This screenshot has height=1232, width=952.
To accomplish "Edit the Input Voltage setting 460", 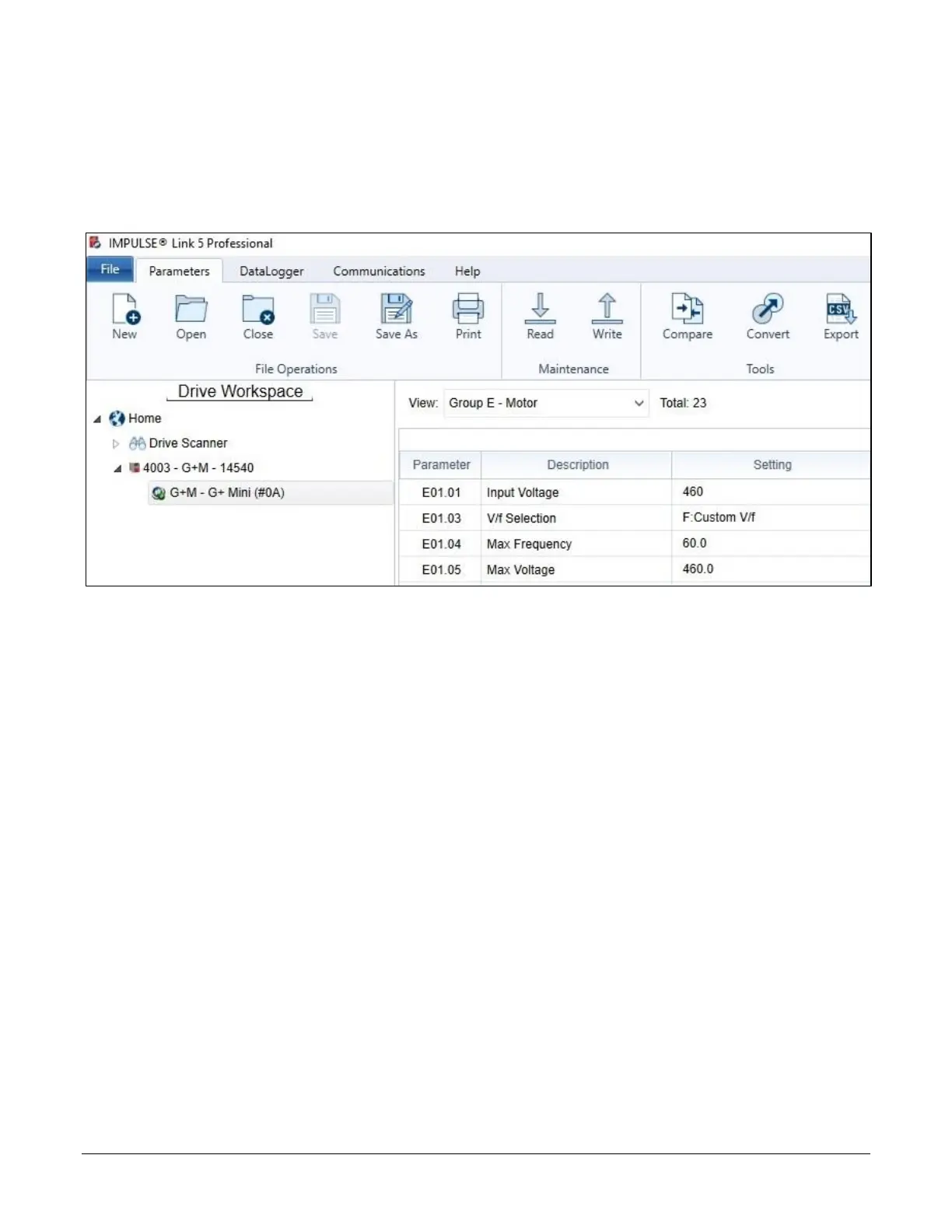I will [772, 492].
